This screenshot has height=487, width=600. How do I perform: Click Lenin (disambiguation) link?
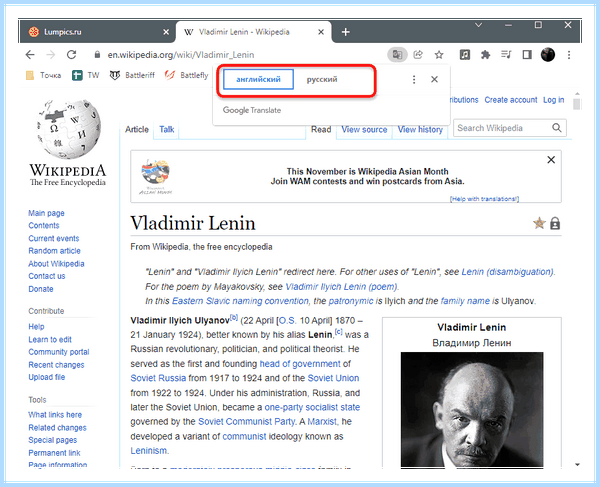[x=507, y=272]
